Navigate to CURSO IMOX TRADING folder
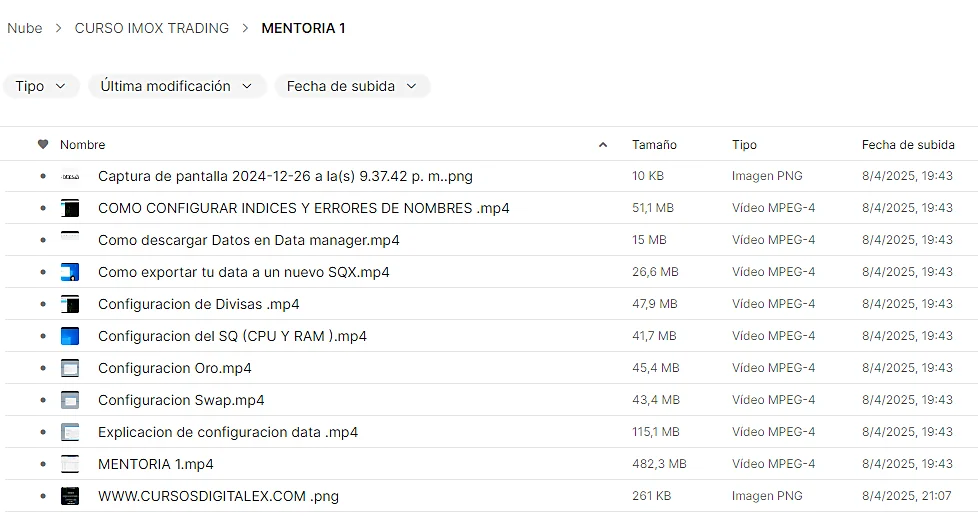This screenshot has height=522, width=978. click(x=152, y=28)
